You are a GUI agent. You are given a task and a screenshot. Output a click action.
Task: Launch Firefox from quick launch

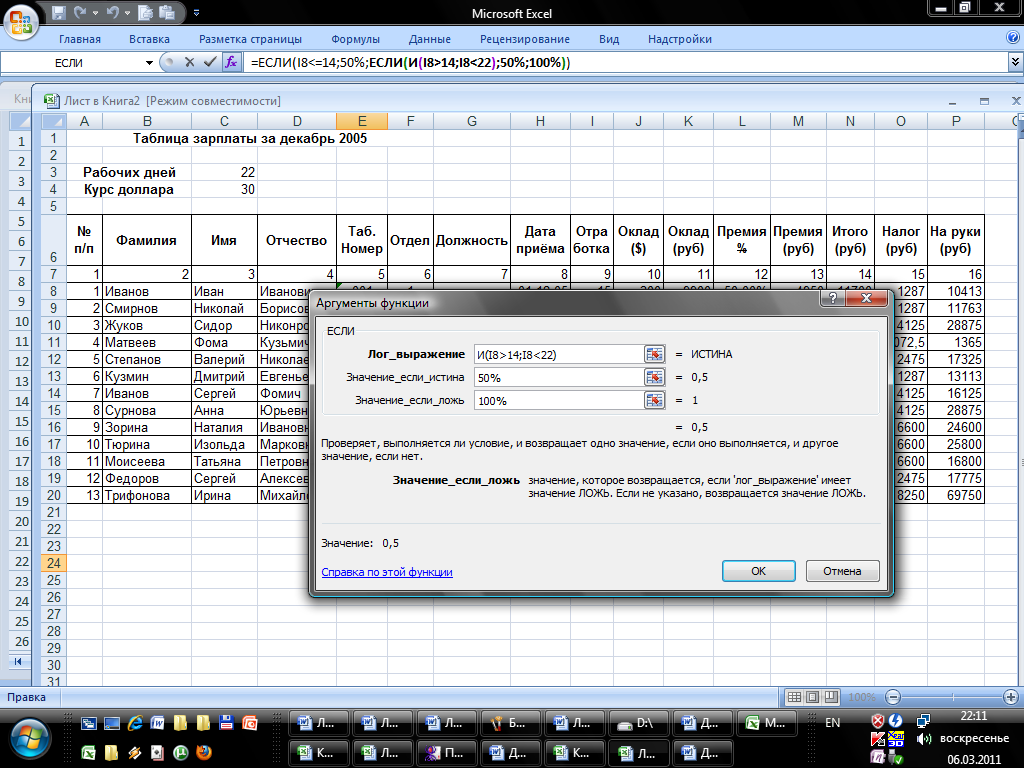[203, 752]
